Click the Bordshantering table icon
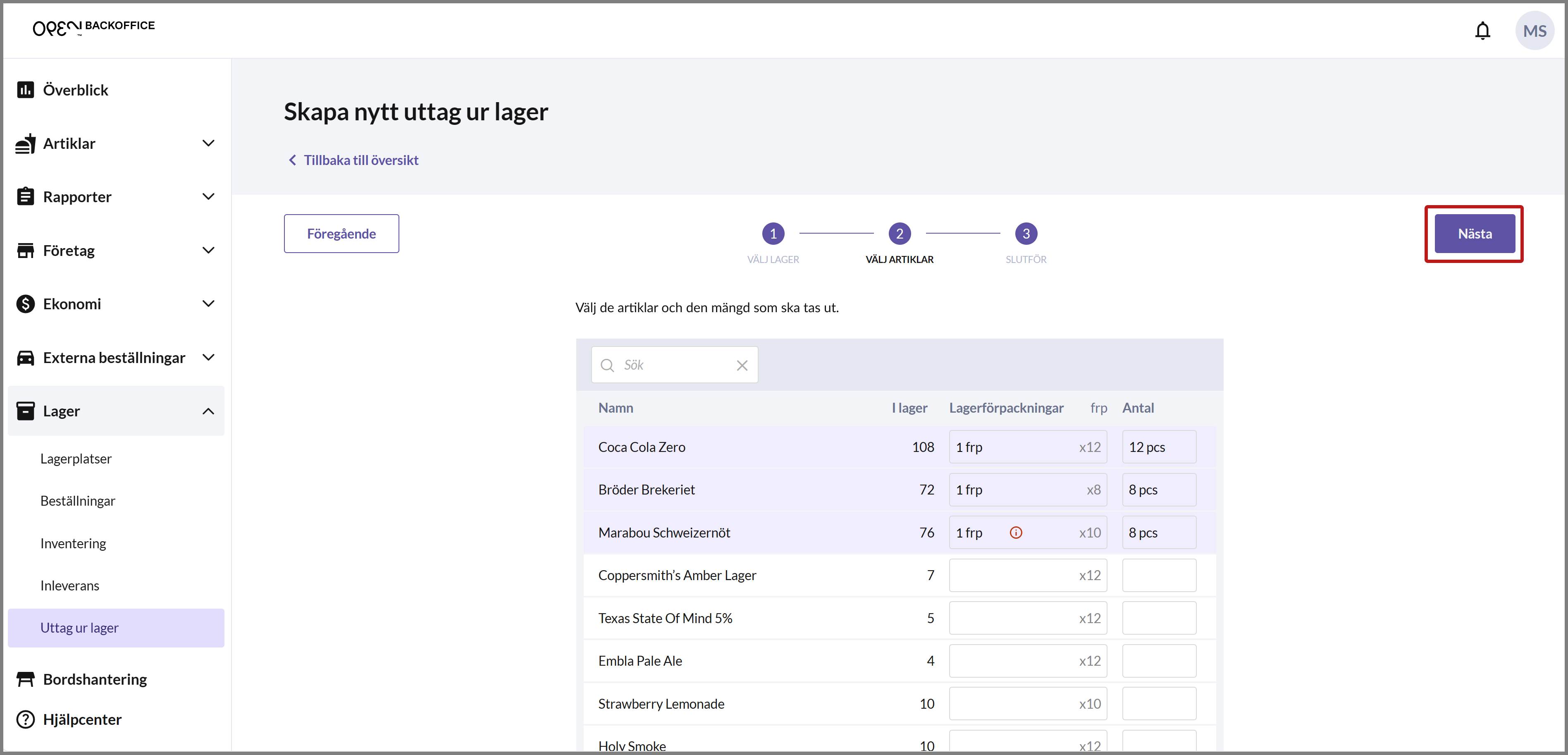The height and width of the screenshot is (755, 1568). pyautogui.click(x=26, y=679)
